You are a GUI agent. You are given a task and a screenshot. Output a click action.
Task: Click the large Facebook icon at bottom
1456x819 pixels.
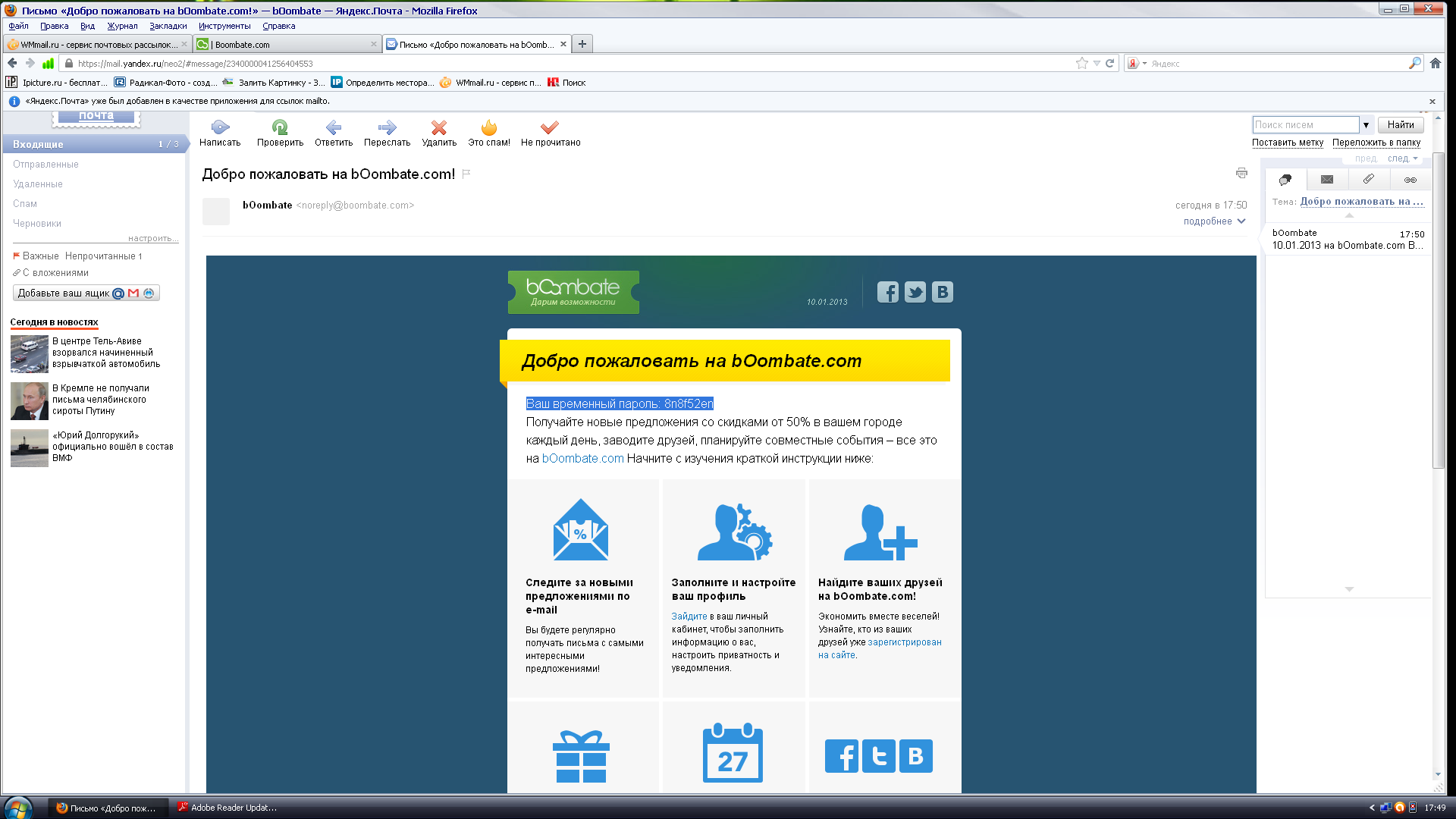pos(842,756)
